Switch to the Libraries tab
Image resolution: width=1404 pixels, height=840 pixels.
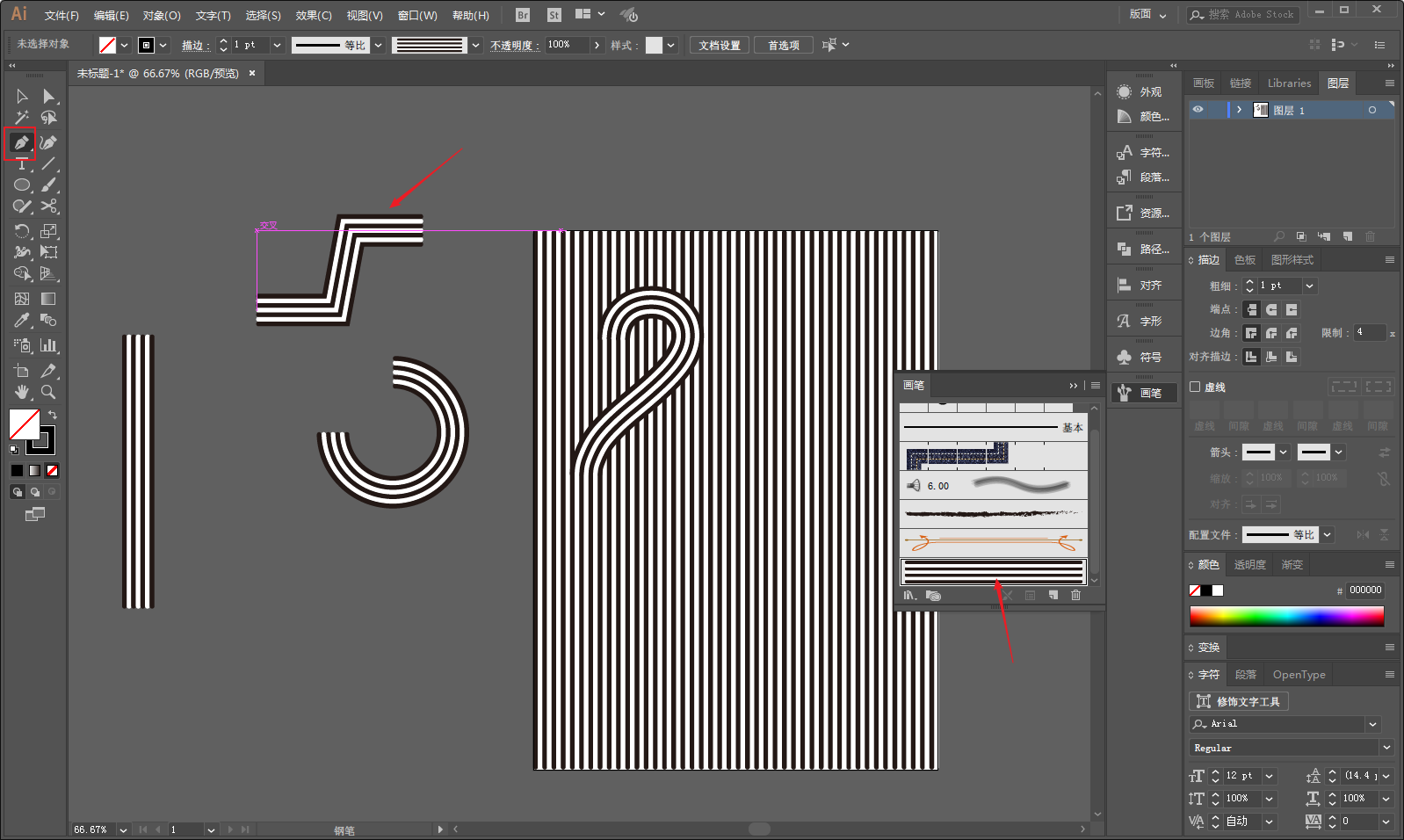[x=1289, y=83]
